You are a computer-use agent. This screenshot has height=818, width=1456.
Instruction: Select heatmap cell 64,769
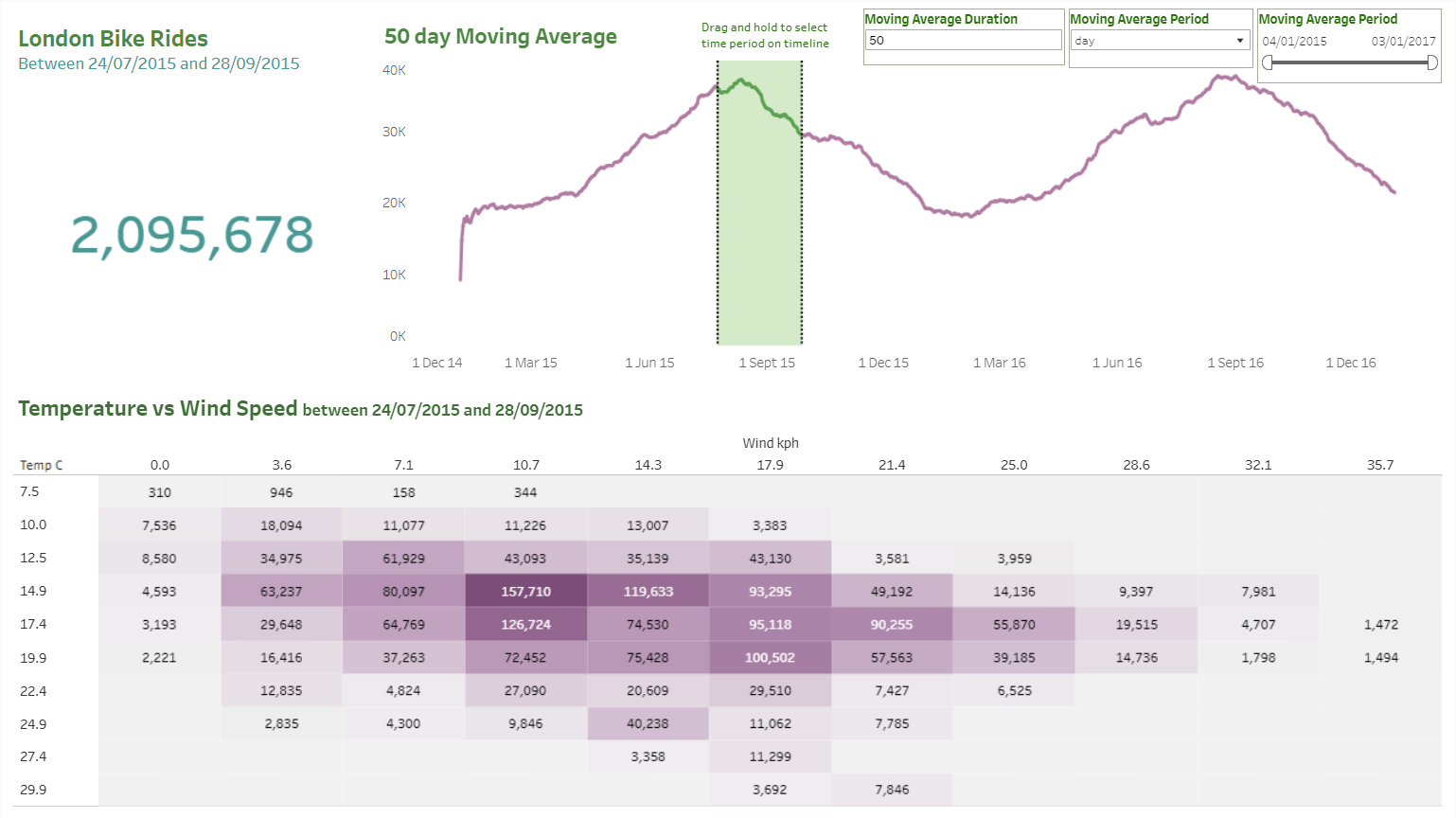click(403, 624)
